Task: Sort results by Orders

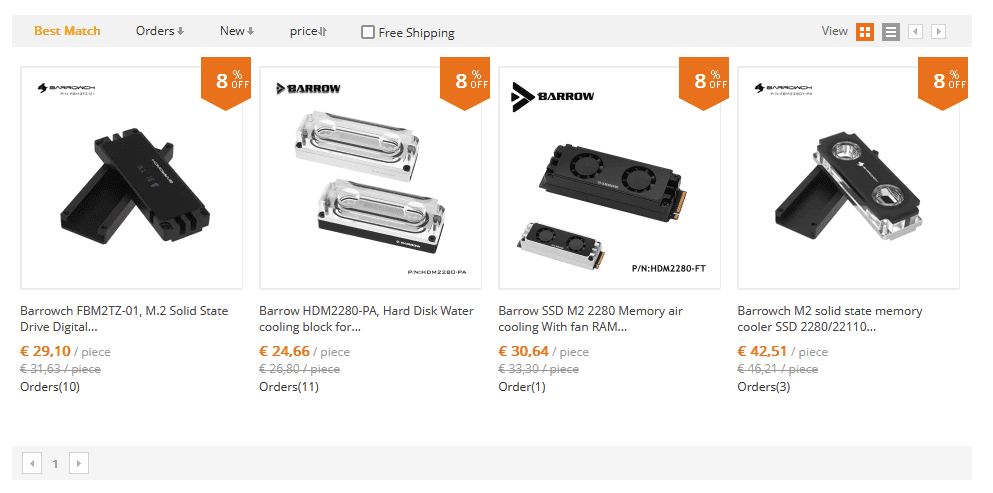Action: (x=160, y=31)
